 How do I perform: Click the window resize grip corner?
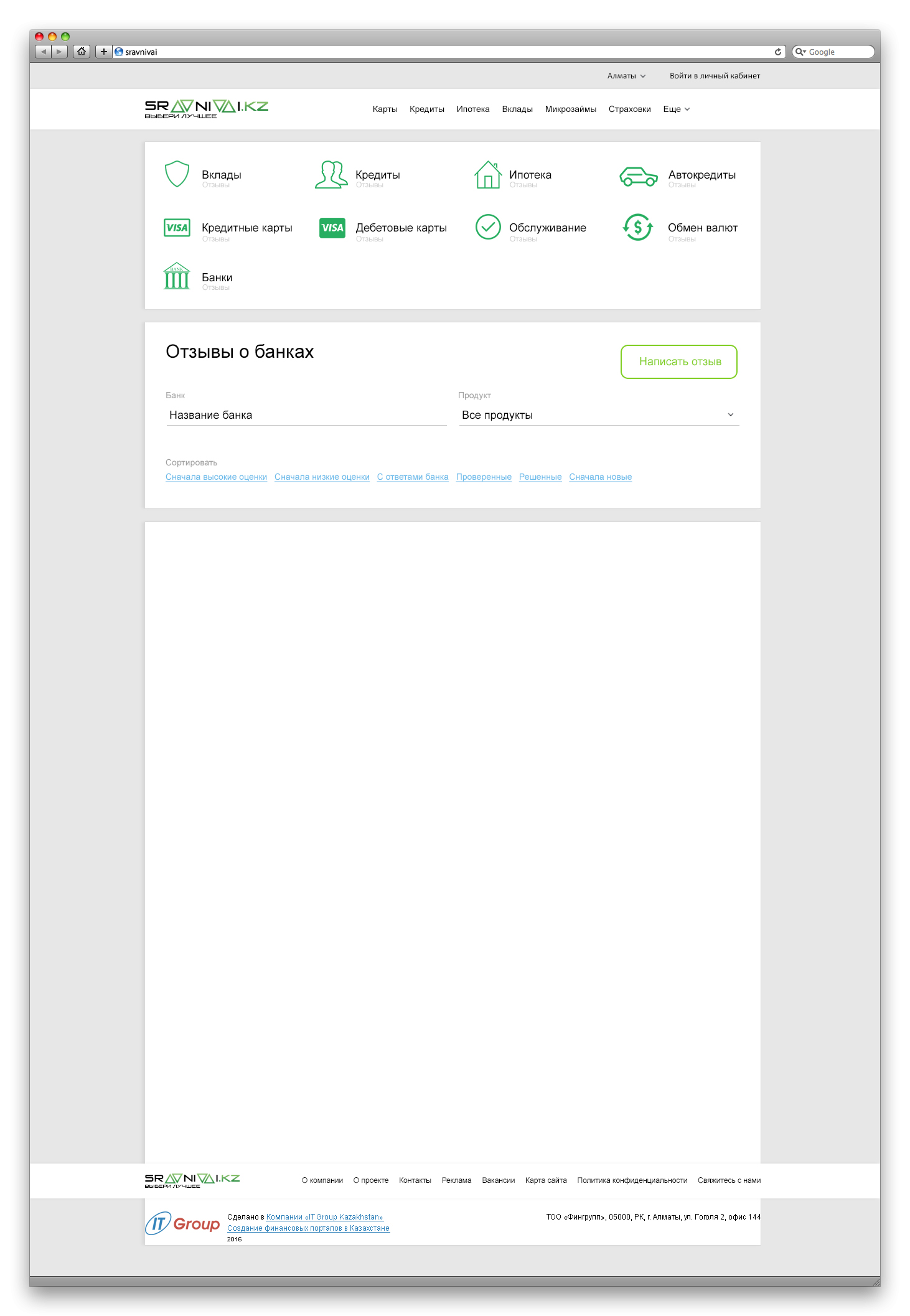[876, 1282]
